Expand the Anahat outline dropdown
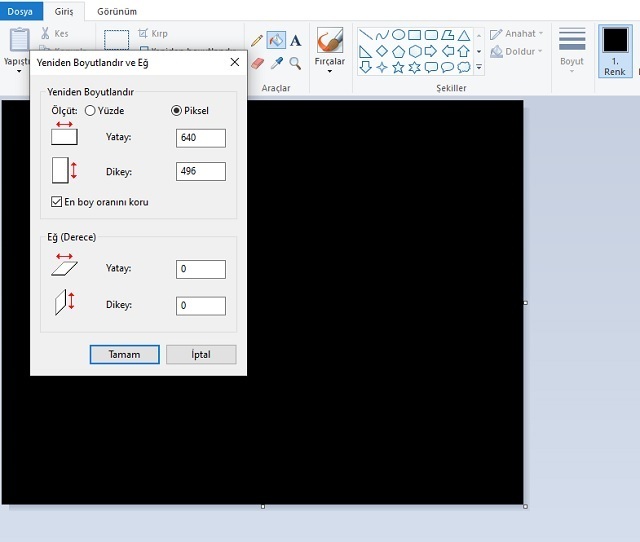The width and height of the screenshot is (640, 542). click(519, 34)
